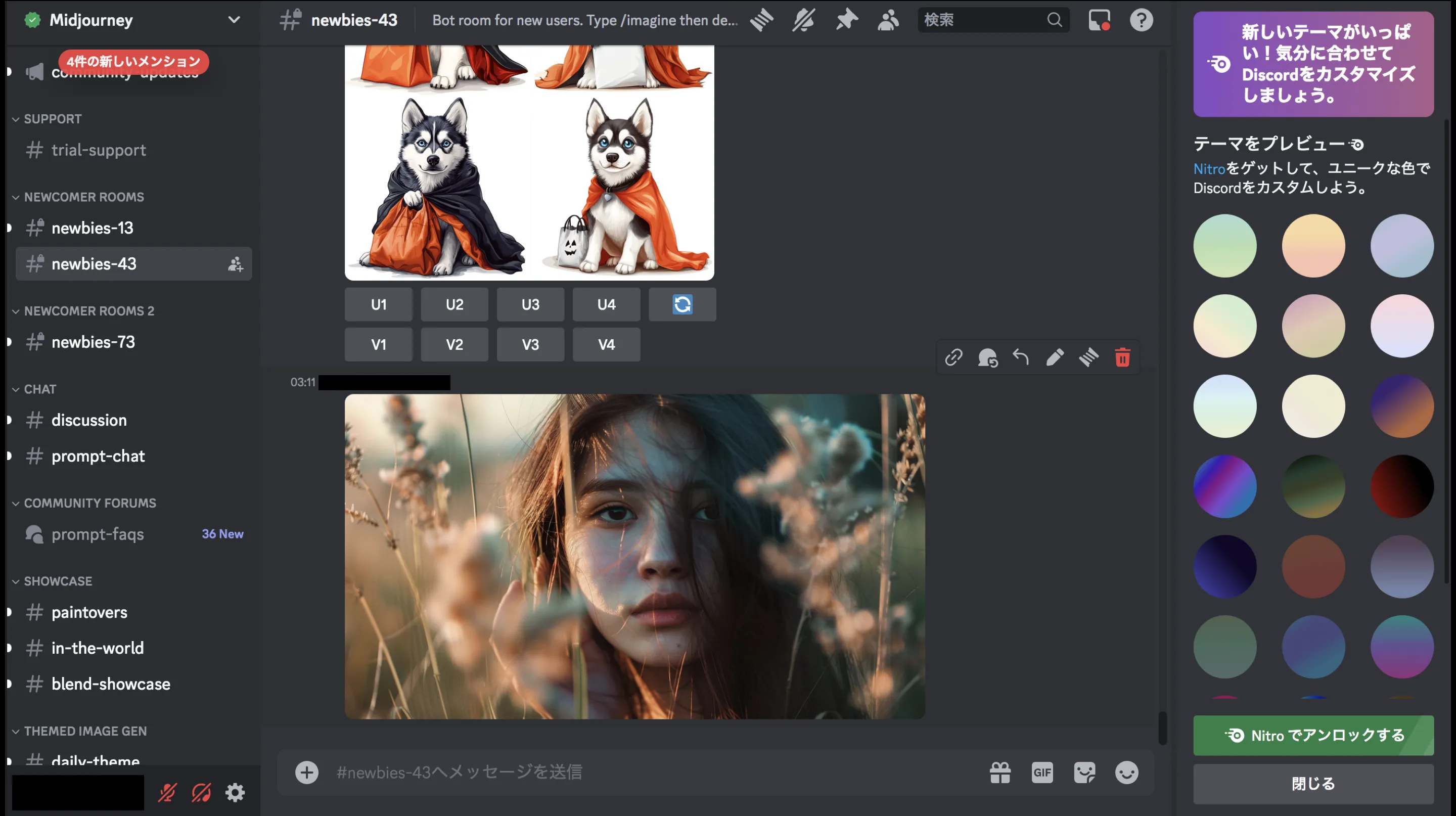
Task: Open the help question-mark icon
Action: point(1141,20)
